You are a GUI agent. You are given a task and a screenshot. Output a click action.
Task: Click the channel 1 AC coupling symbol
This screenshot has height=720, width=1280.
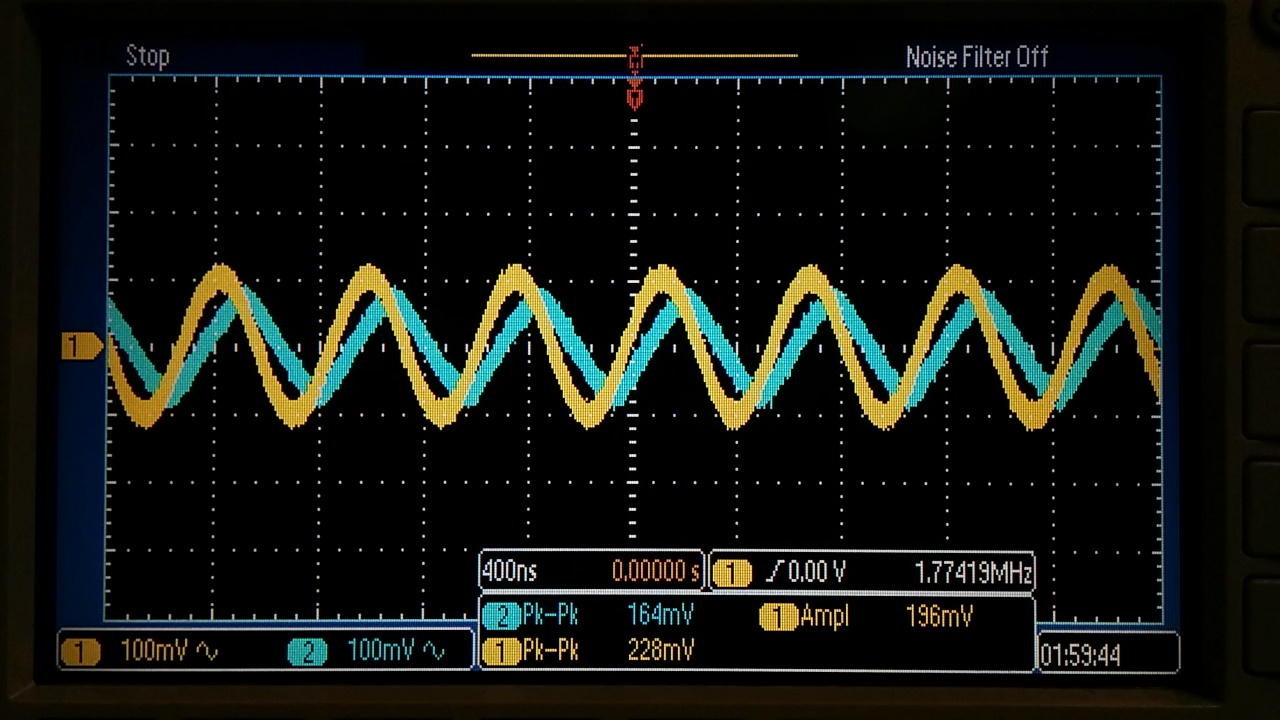pyautogui.click(x=208, y=652)
